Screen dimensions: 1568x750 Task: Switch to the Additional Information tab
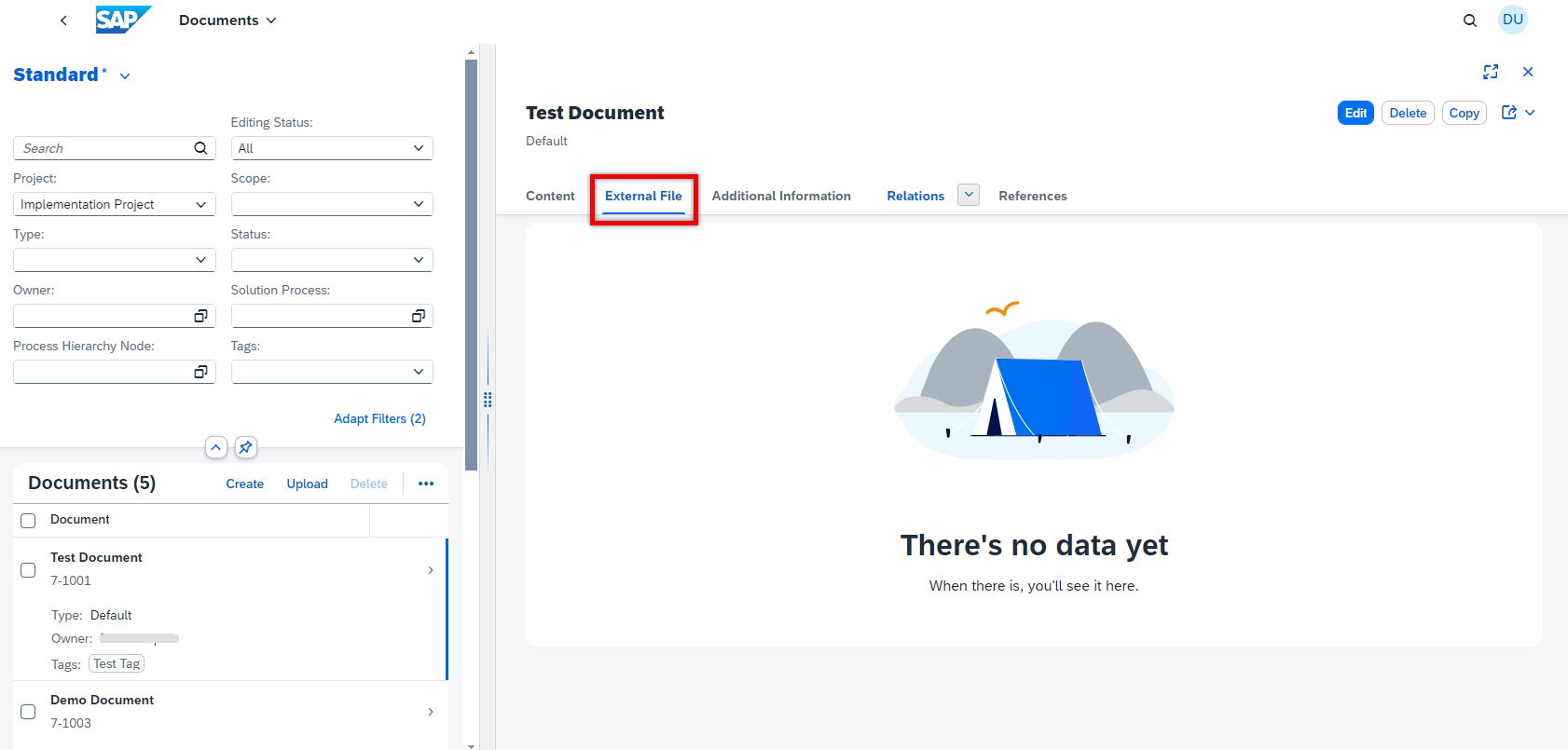pos(781,196)
